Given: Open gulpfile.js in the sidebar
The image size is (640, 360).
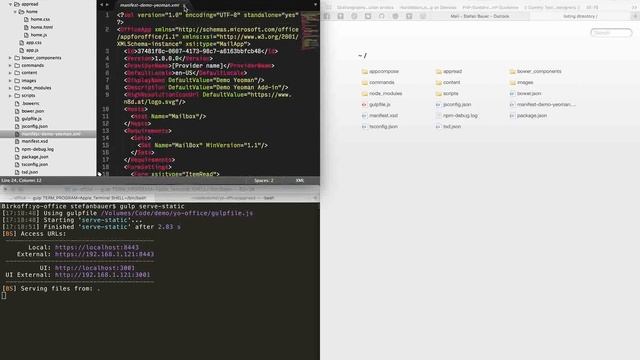Looking at the screenshot, I should tap(31, 119).
